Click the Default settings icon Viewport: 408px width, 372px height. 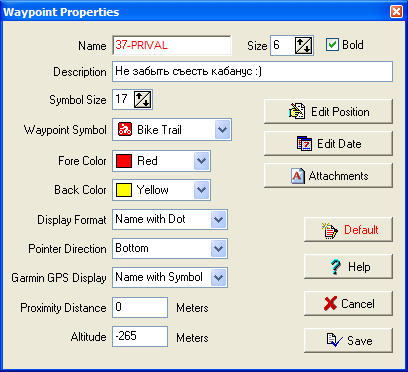tap(330, 230)
